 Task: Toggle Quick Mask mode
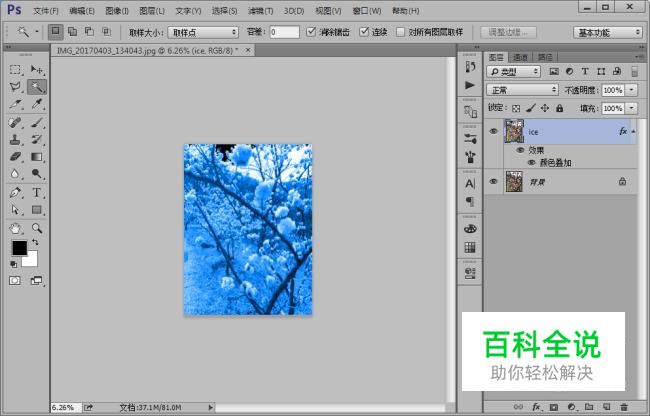click(x=15, y=281)
